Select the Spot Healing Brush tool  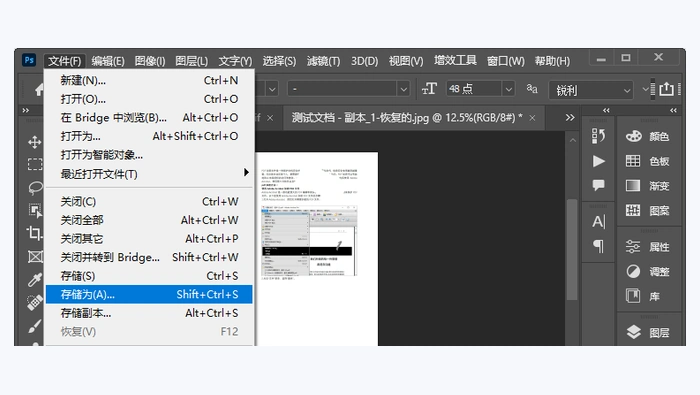(35, 303)
